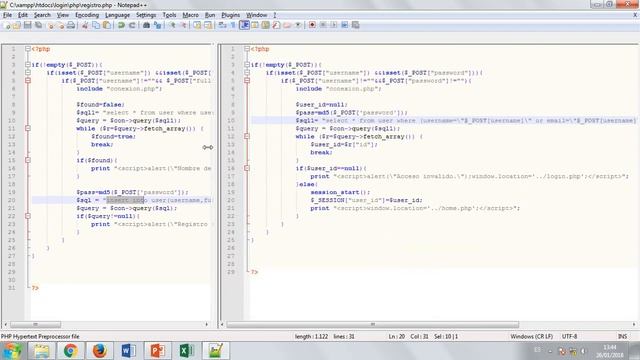Image resolution: width=640 pixels, height=360 pixels.
Task: Click the Close document toolbar icon
Action: tap(50, 25)
